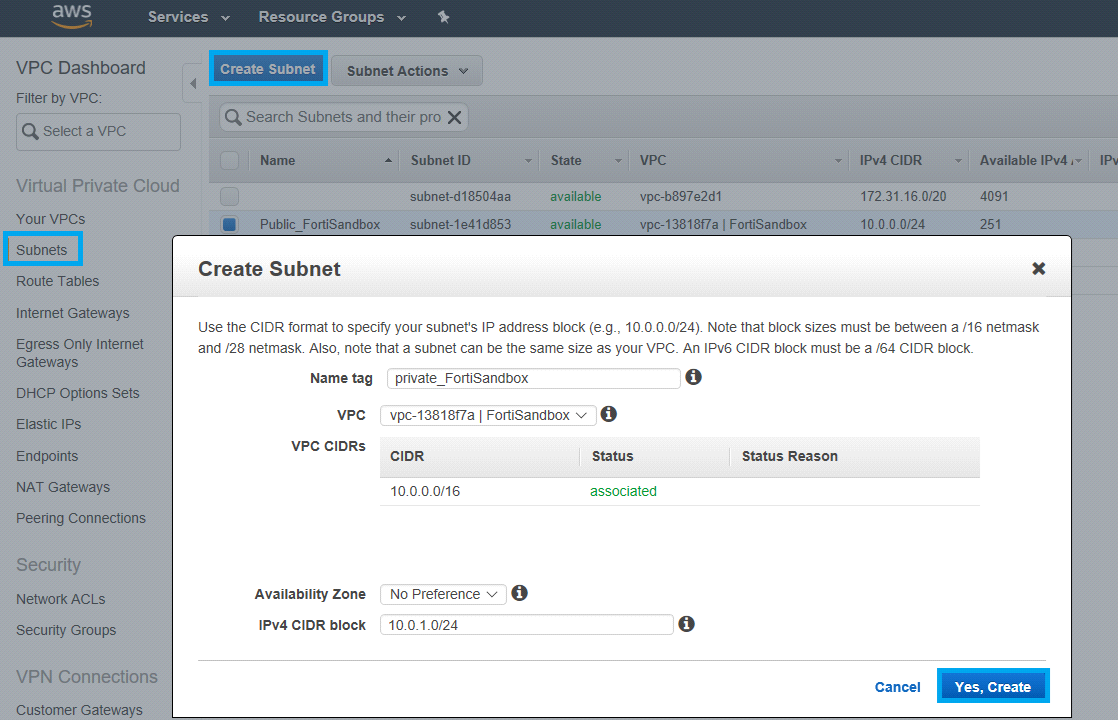Click info icon next to IPv4 CIDR block

point(686,623)
